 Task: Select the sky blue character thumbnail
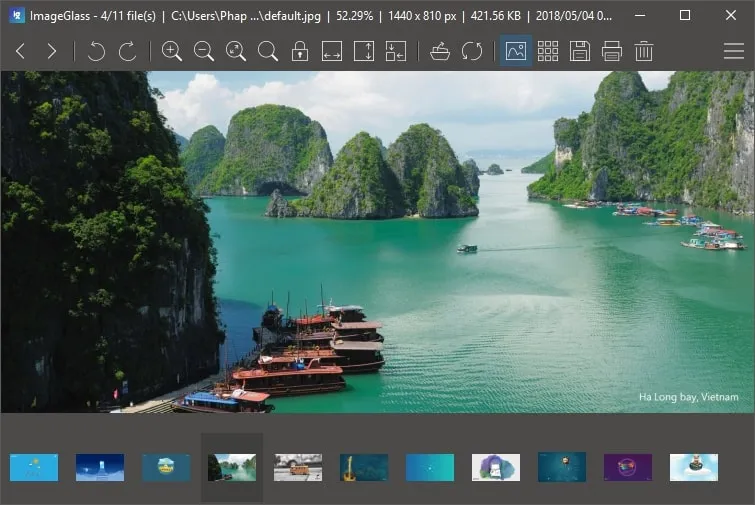pyautogui.click(x=694, y=467)
